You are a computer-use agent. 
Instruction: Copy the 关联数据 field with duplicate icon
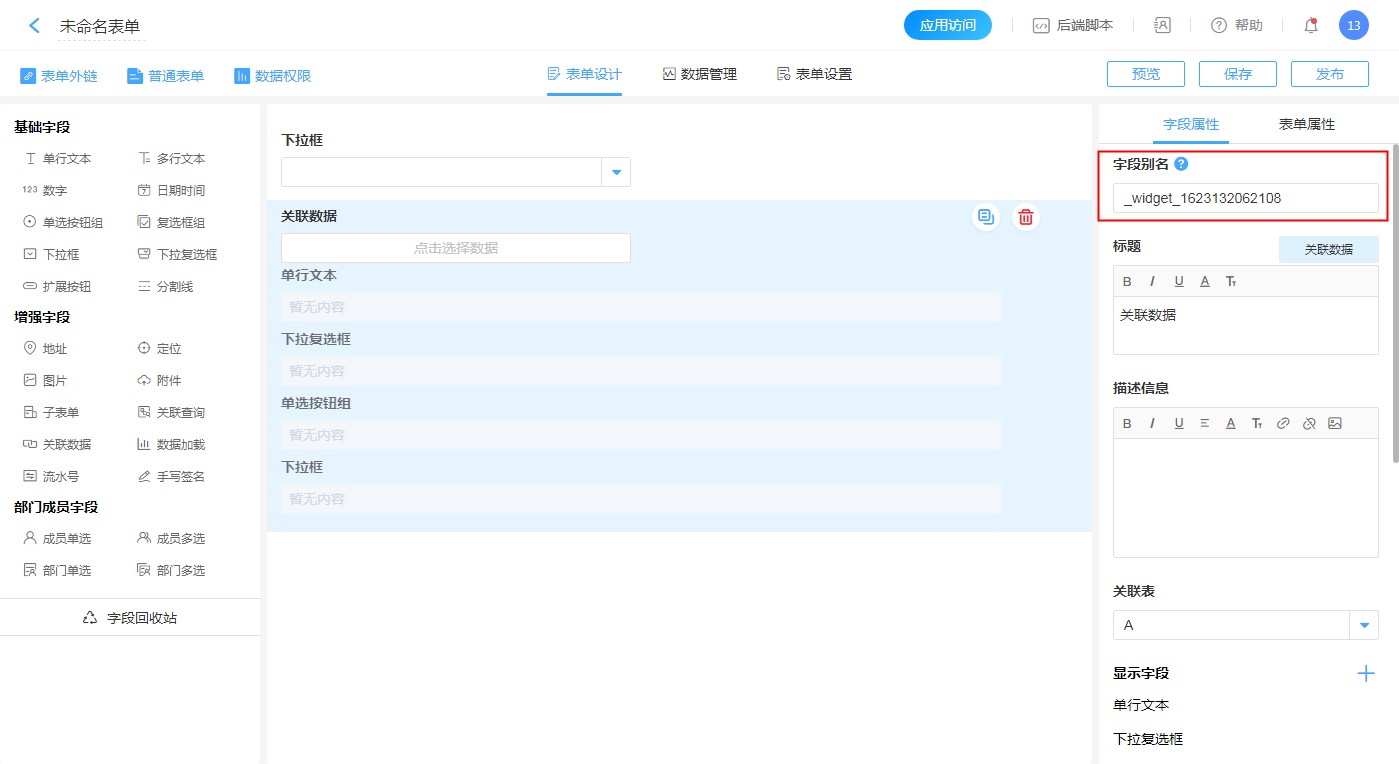click(986, 217)
